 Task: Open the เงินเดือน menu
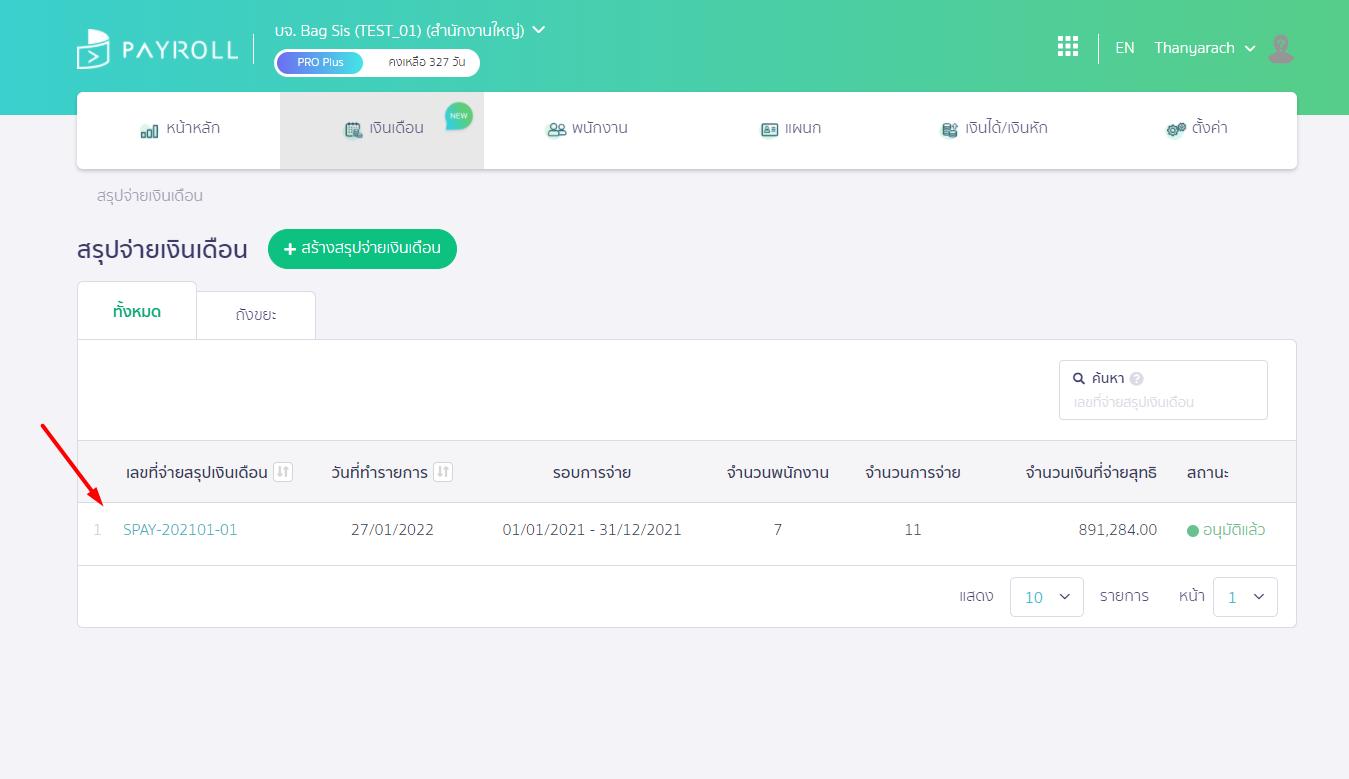[x=382, y=130]
